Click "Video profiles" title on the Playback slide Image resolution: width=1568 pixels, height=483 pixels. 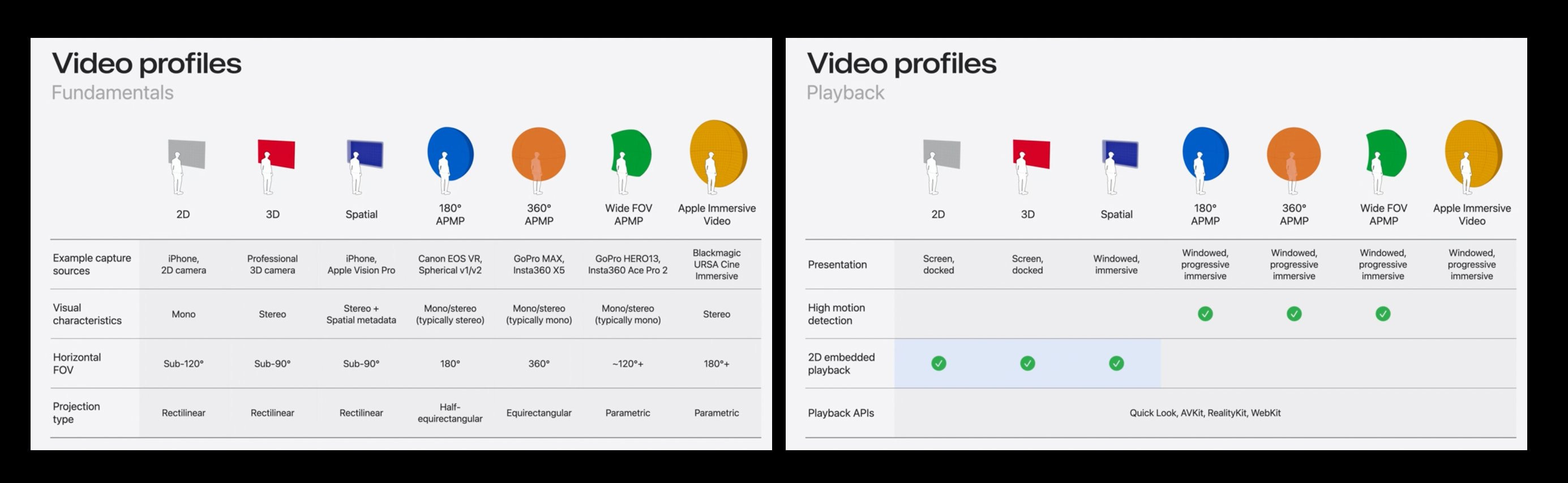pos(902,63)
